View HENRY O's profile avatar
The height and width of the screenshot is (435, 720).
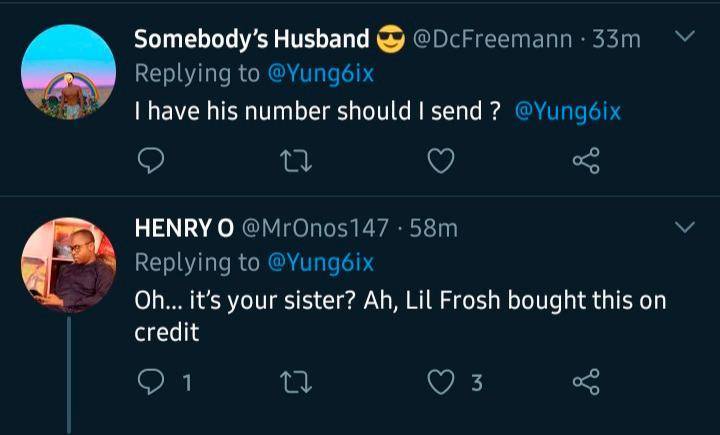(x=68, y=264)
